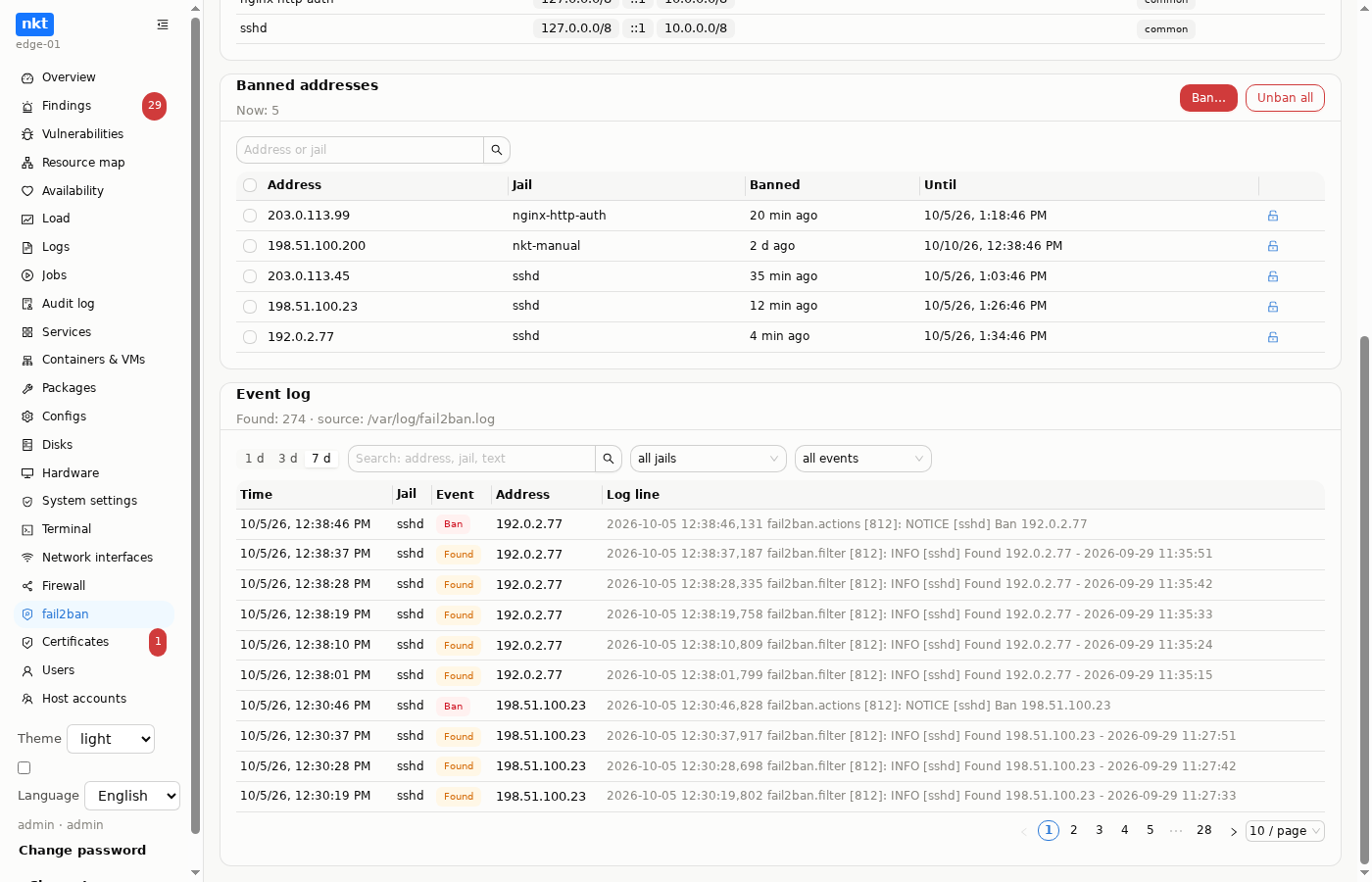The image size is (1372, 882).
Task: Click the Network interfaces wifi icon
Action: pos(27,558)
